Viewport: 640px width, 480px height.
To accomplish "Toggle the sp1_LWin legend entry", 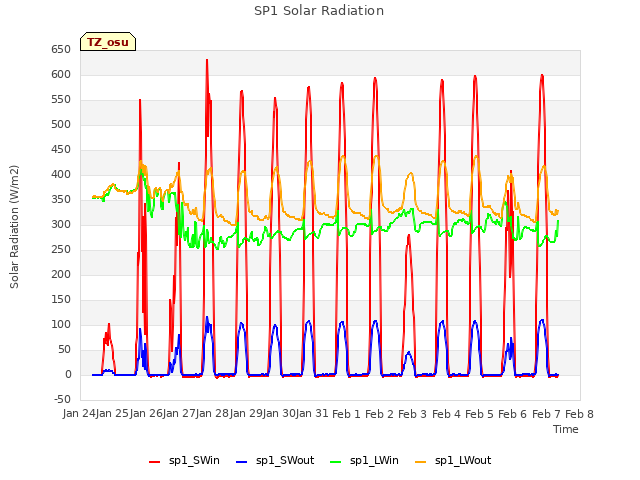I will [x=364, y=461].
